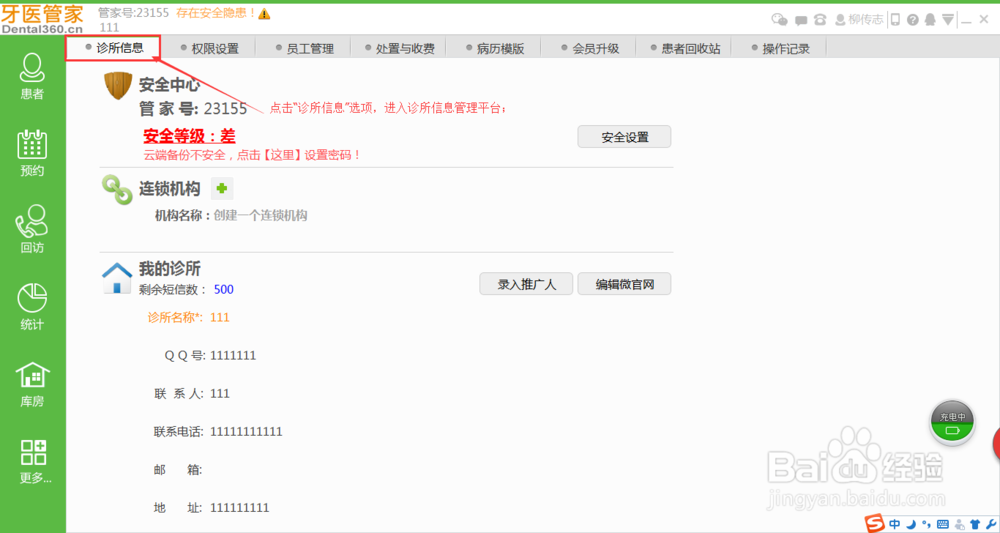Click the 地址 value 111111111
Screen dimensions: 1000x533
(x=239, y=508)
